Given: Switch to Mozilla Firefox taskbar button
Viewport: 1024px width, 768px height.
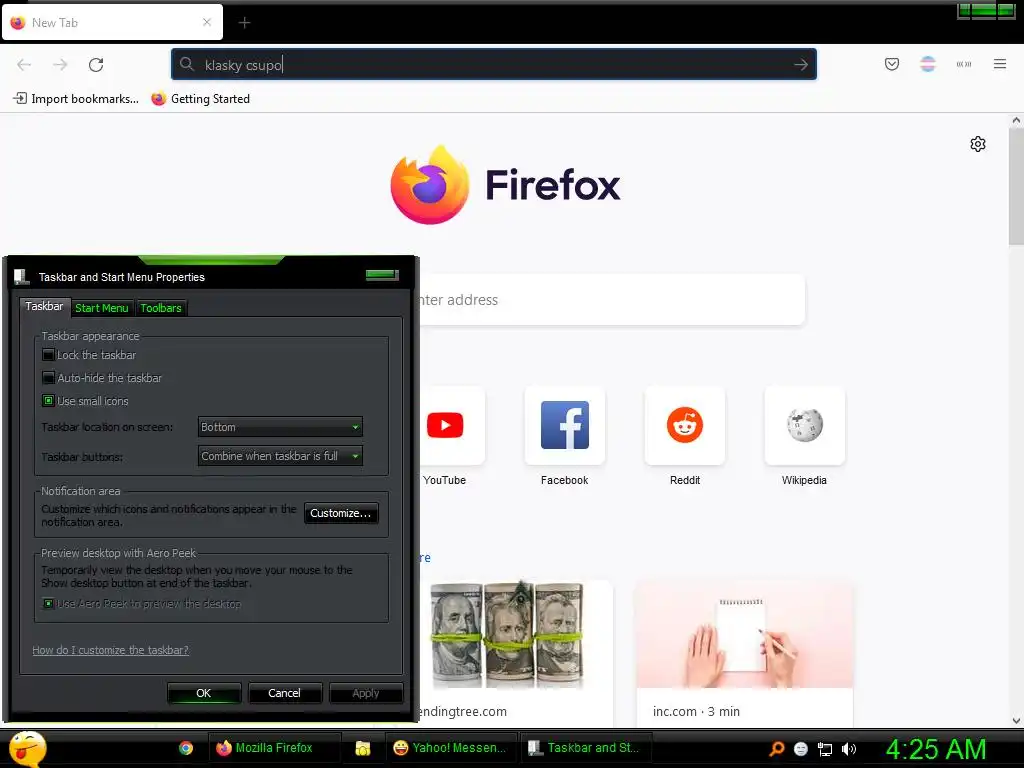Looking at the screenshot, I should (274, 748).
